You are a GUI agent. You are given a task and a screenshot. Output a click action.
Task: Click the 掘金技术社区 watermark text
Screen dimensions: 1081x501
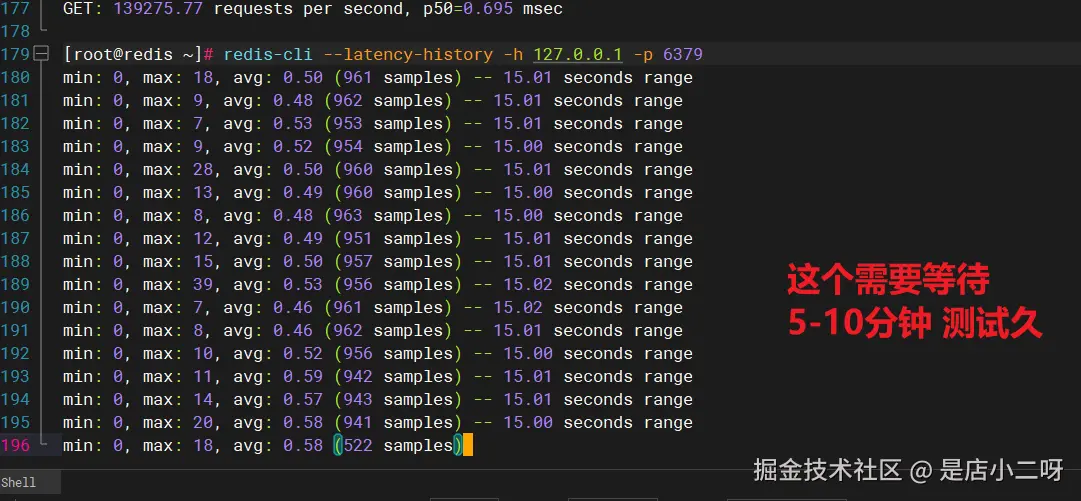point(828,471)
